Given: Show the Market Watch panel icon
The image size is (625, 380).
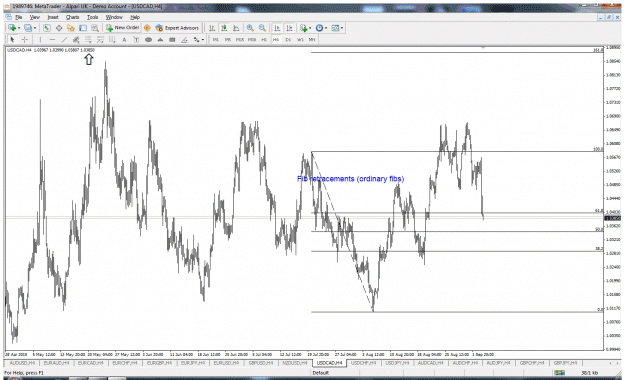Looking at the screenshot, I should [47, 28].
